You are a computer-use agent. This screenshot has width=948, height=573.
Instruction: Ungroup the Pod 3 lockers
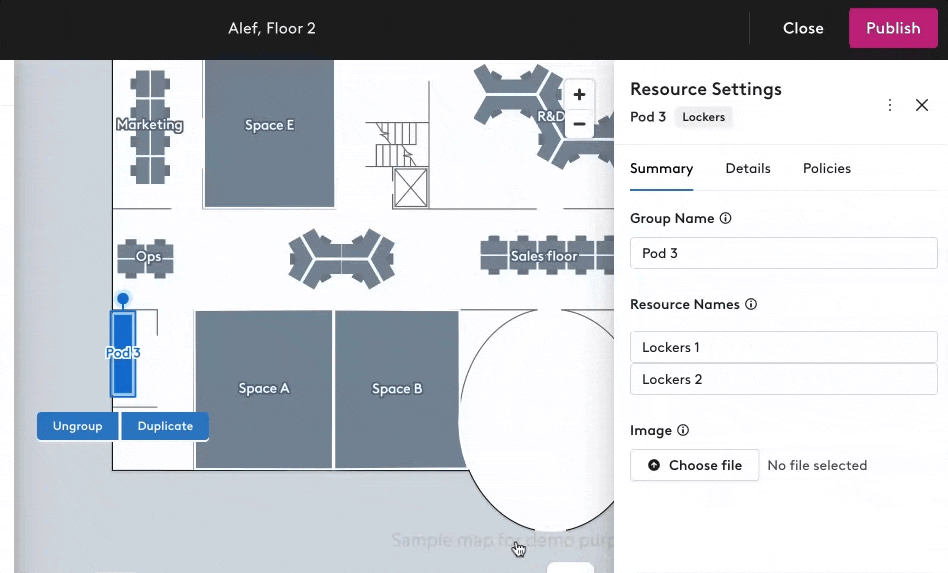click(x=77, y=426)
